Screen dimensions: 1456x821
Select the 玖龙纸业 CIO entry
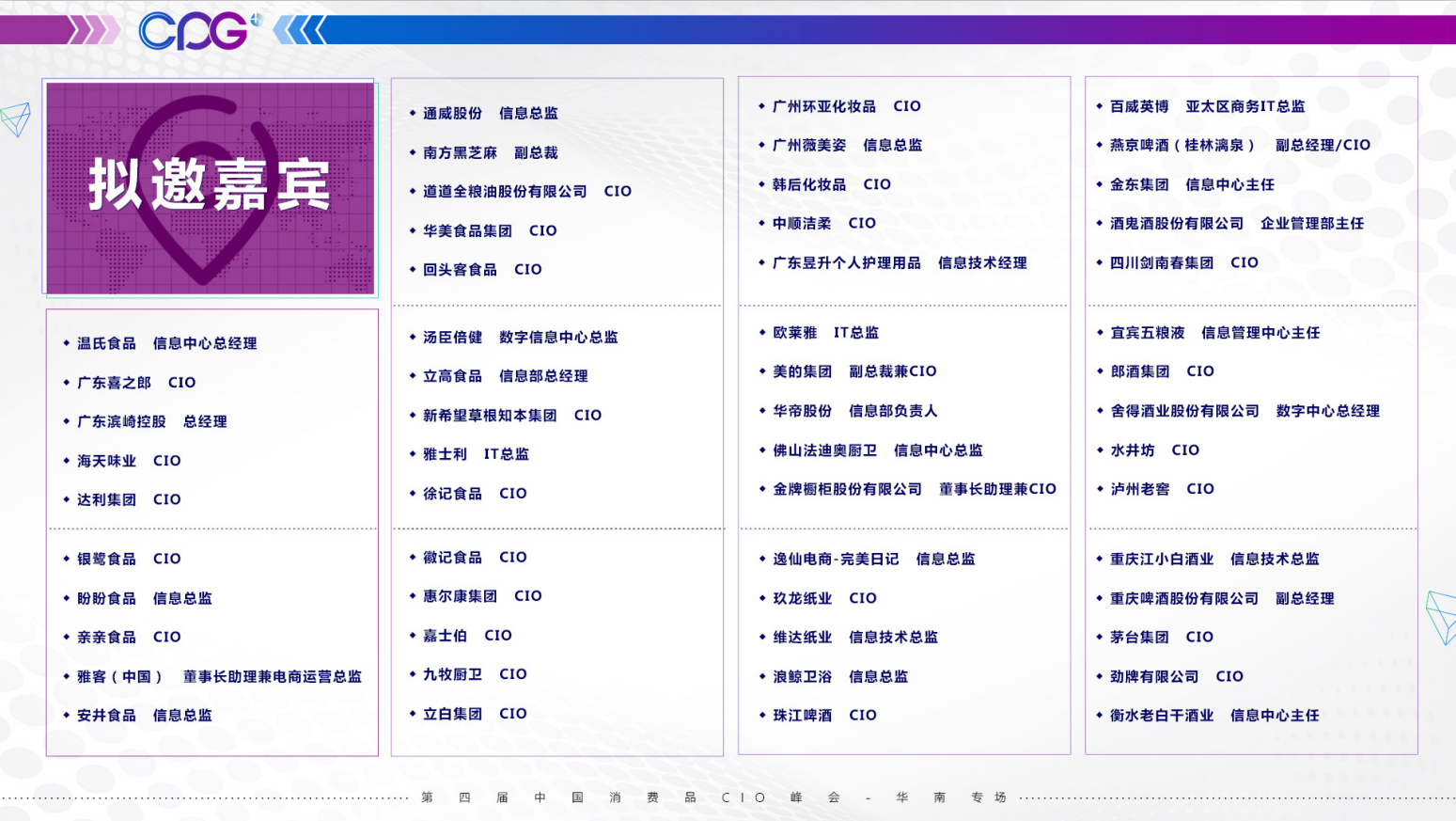824,598
